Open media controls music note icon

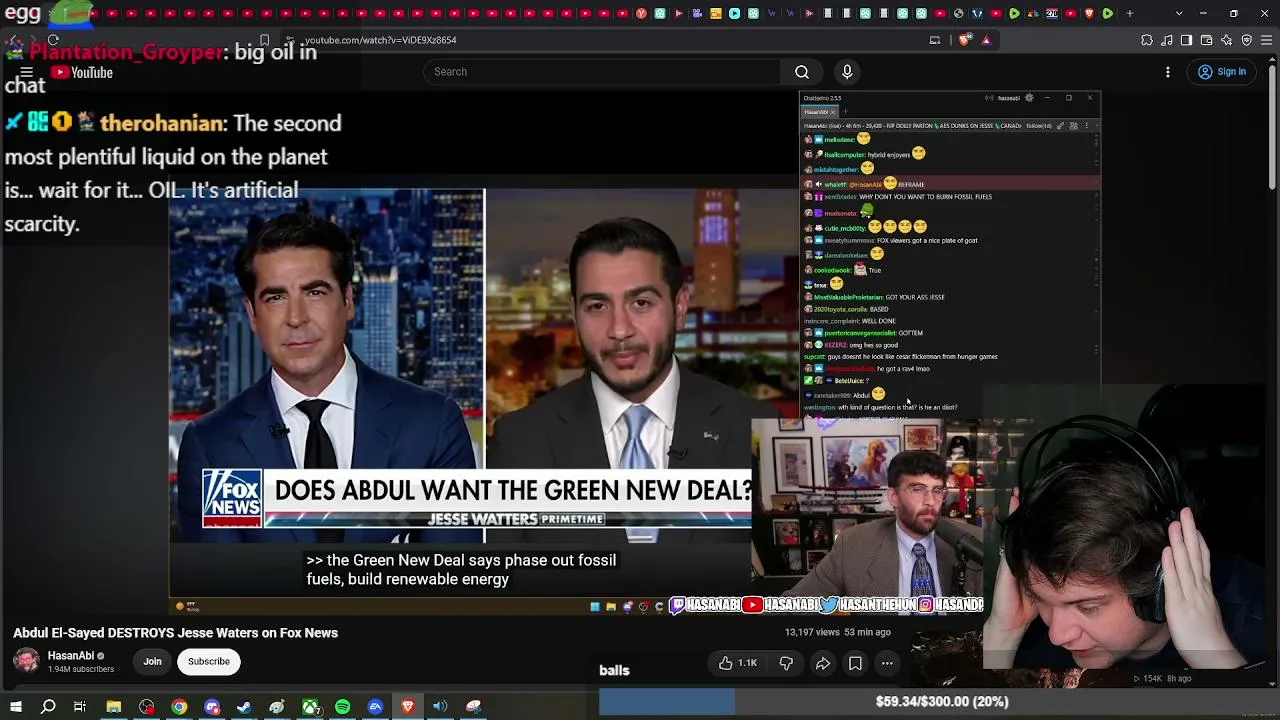click(1167, 40)
